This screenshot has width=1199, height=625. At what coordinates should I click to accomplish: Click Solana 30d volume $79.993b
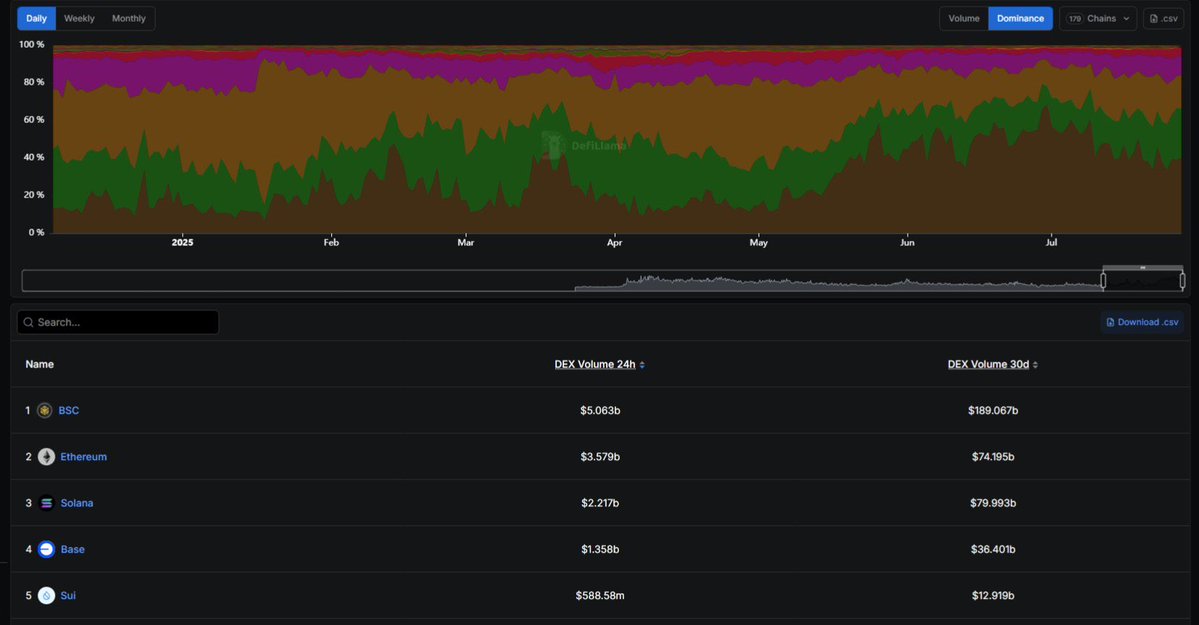tap(993, 503)
